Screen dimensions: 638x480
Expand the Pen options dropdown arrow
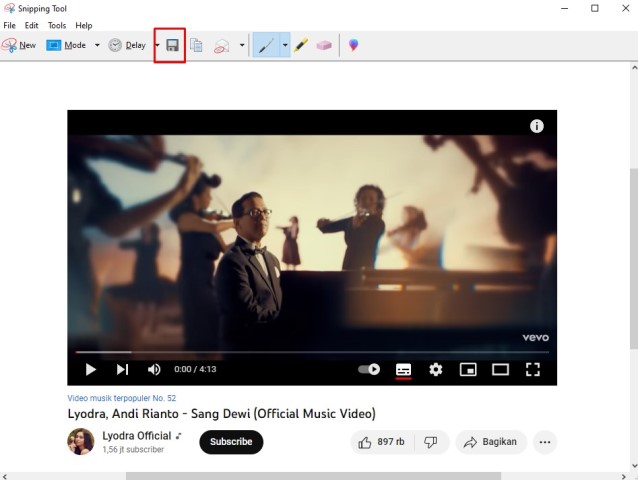(285, 45)
